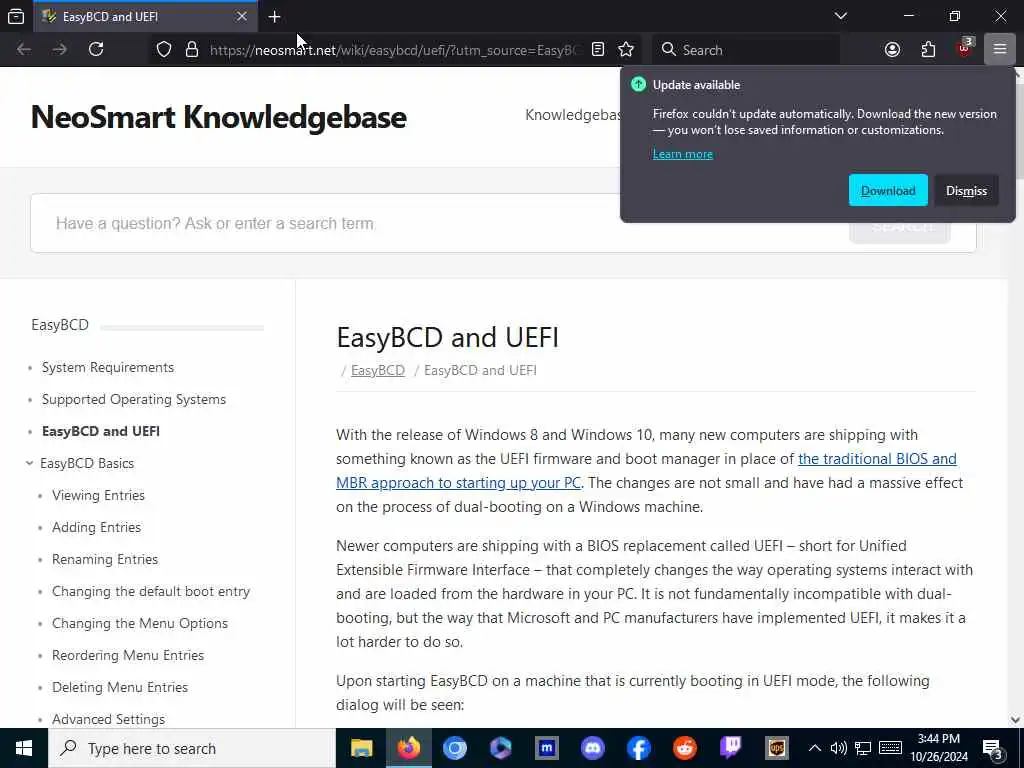Open the uBlock Origin extension icon
This screenshot has height=768, width=1024.
965,49
